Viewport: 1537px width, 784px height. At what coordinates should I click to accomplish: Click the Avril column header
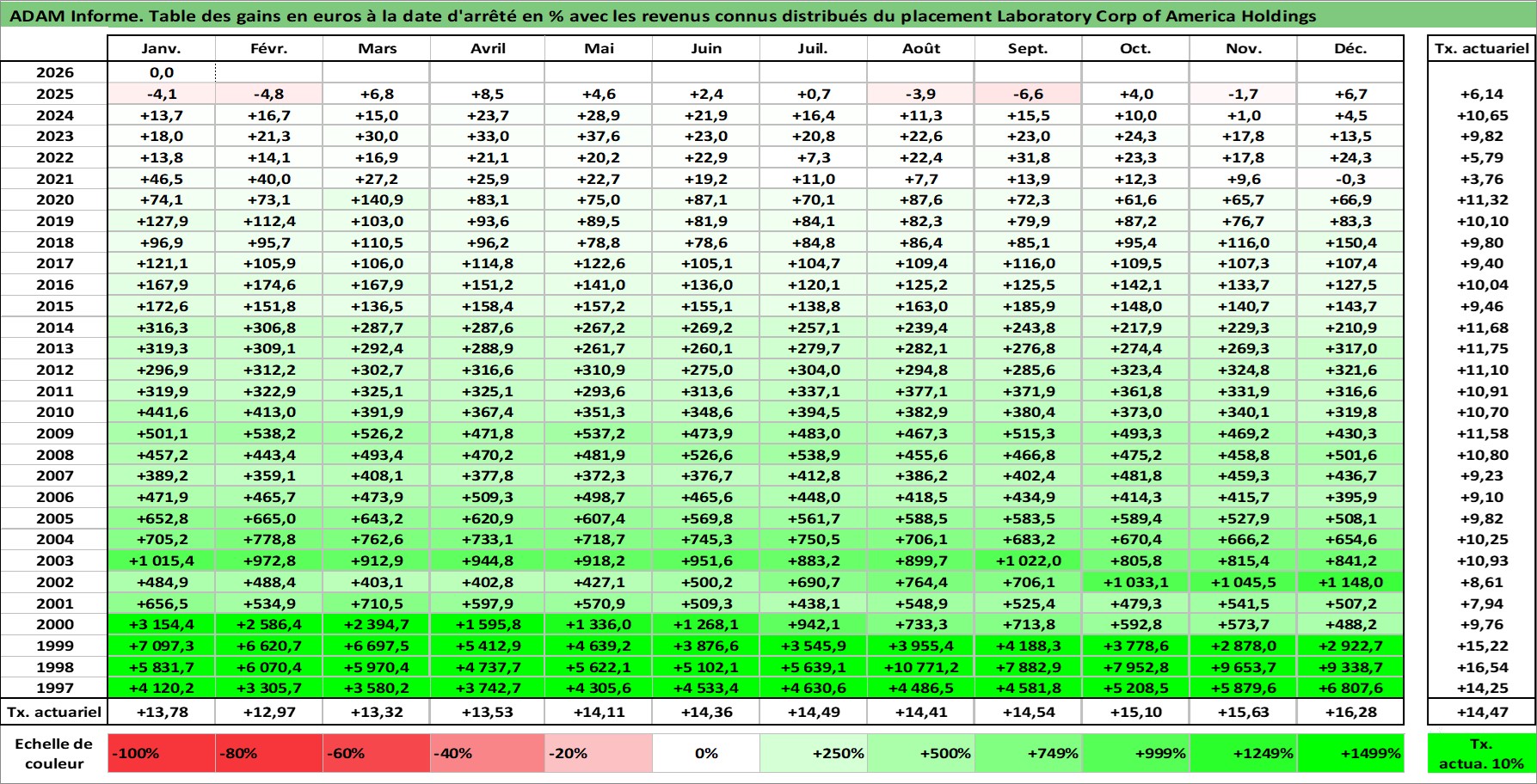(488, 48)
